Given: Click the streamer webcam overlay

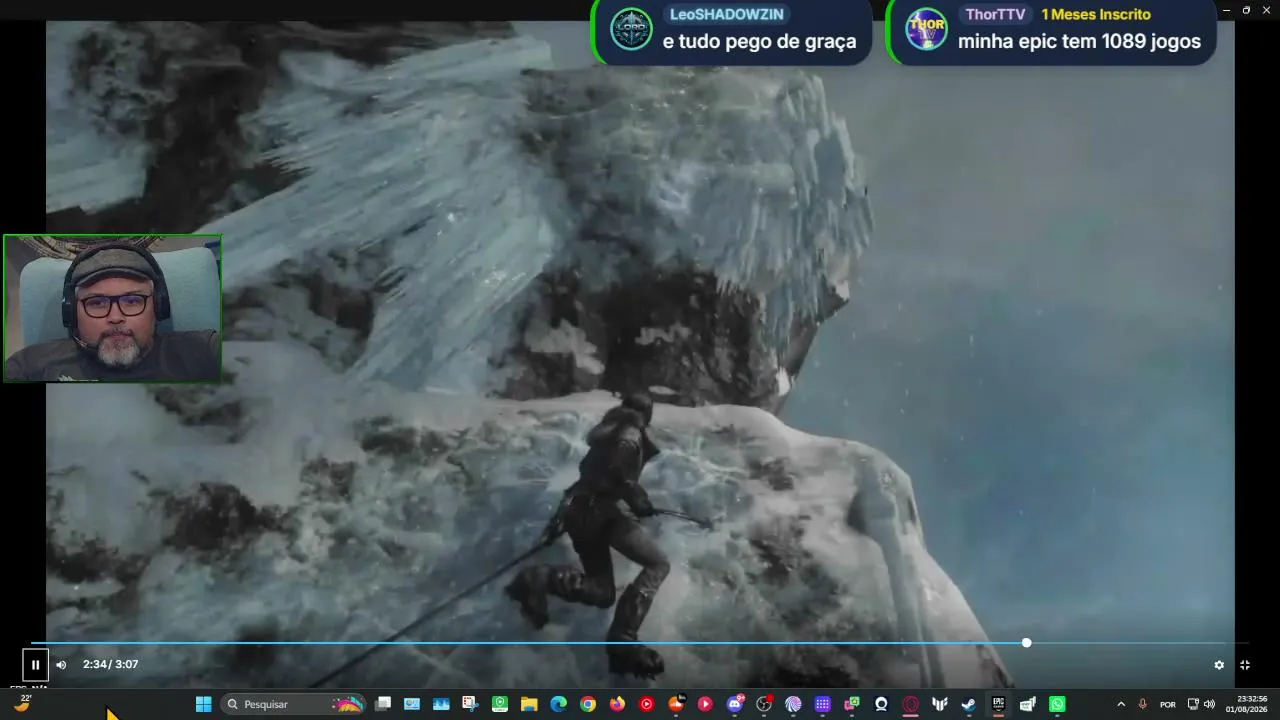Looking at the screenshot, I should tap(112, 308).
